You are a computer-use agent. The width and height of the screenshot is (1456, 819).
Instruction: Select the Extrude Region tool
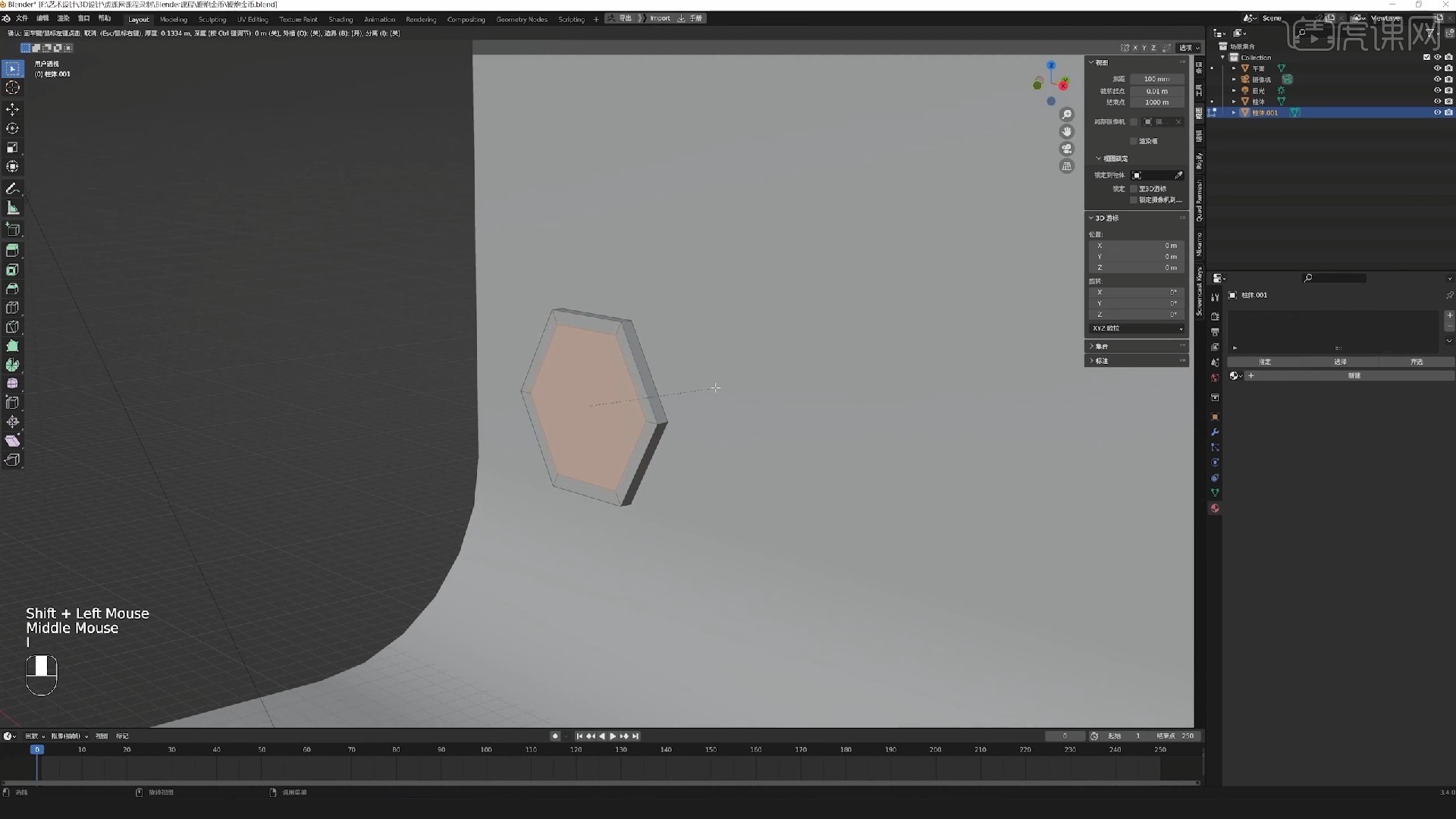(13, 251)
